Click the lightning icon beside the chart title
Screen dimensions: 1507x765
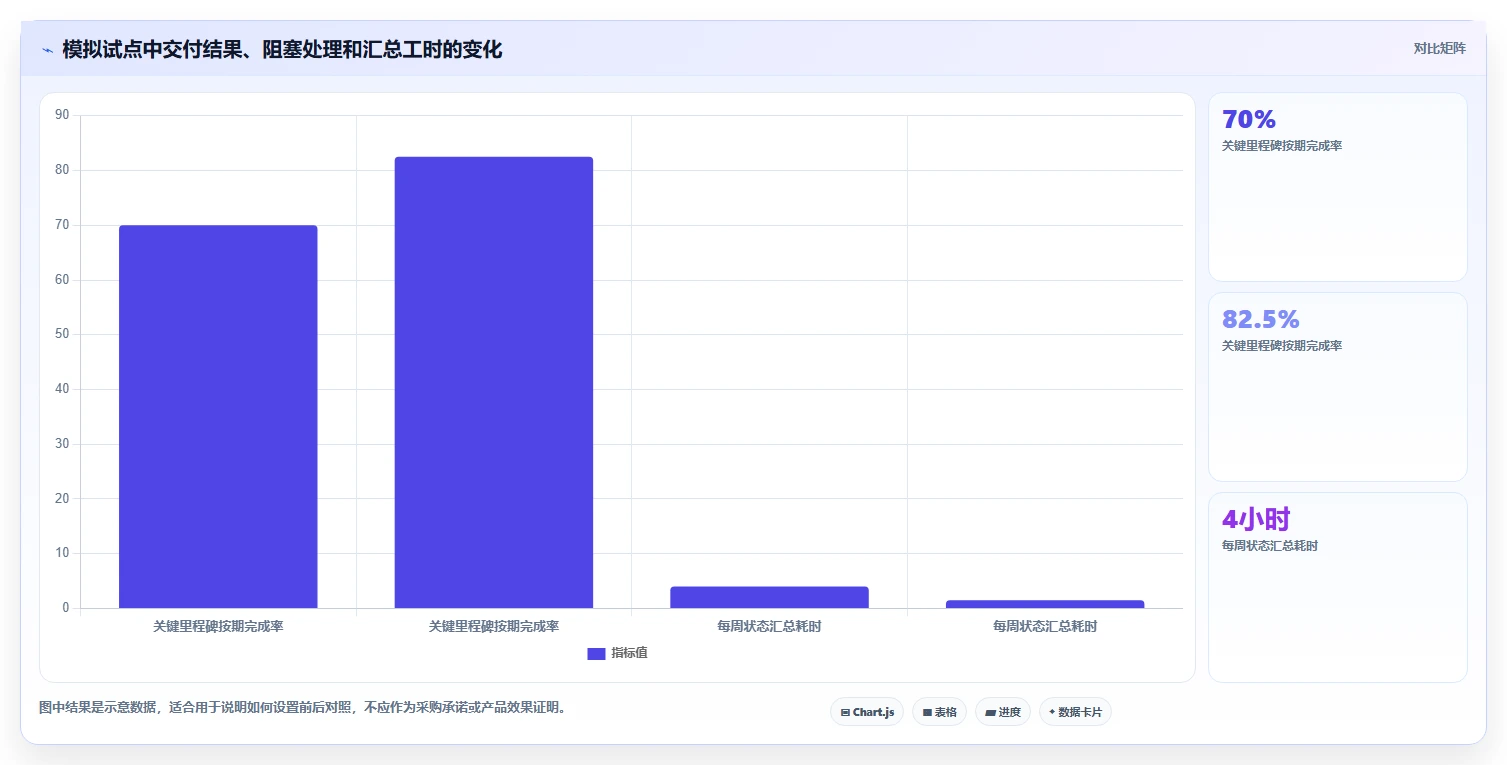[48, 50]
